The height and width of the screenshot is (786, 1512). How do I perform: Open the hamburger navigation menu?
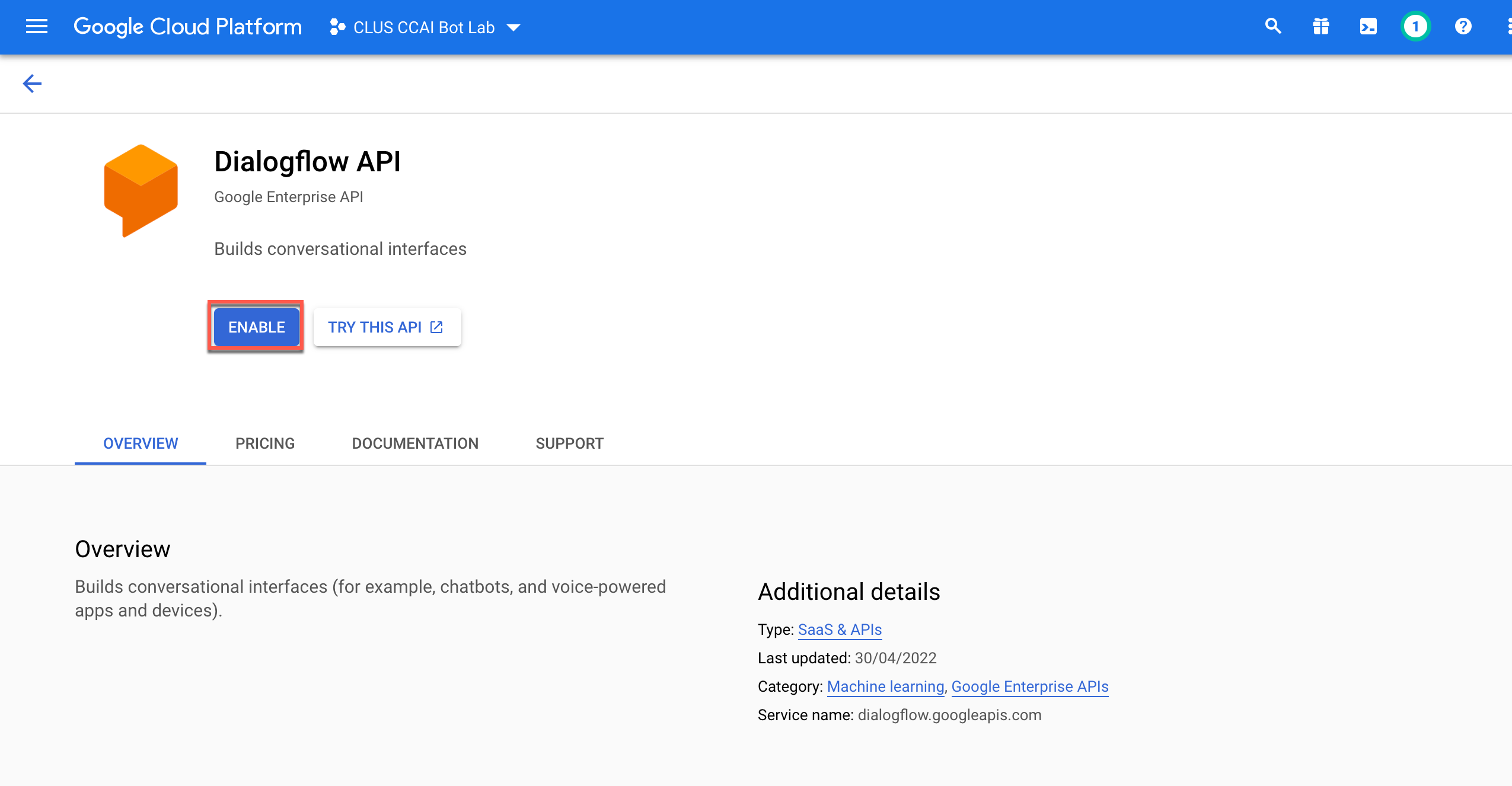[x=37, y=27]
